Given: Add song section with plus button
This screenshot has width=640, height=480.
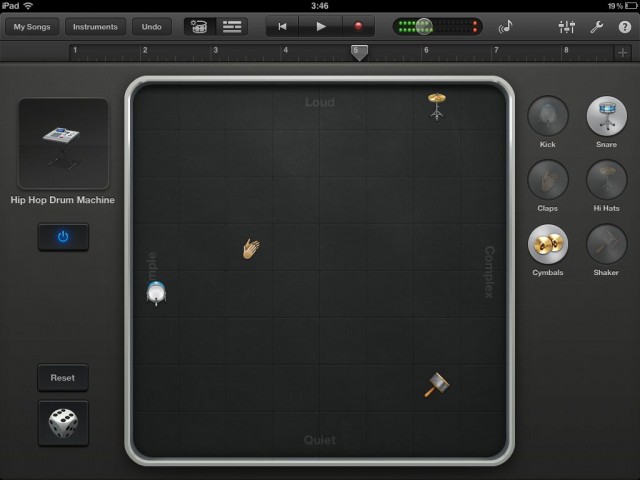Looking at the screenshot, I should pos(623,52).
